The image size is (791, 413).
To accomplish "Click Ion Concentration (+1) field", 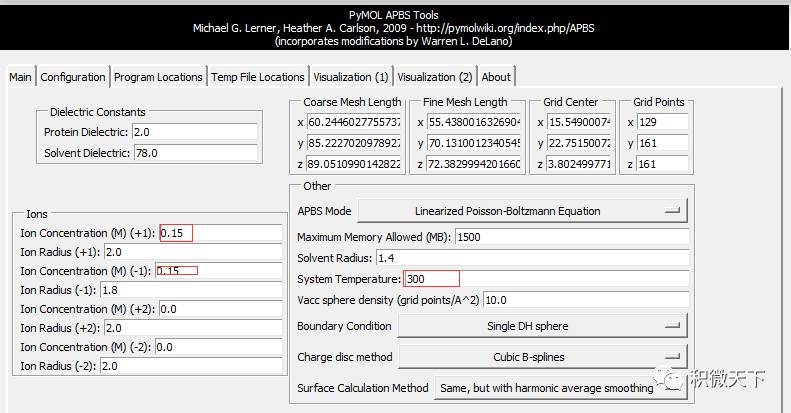I will pos(220,233).
